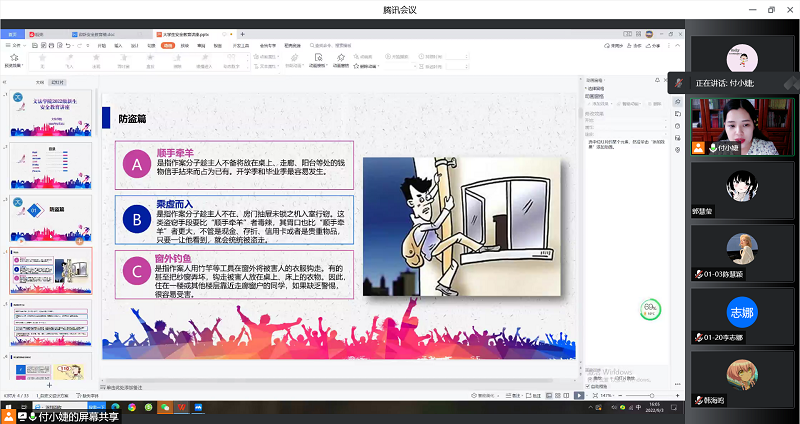Click the muted microphone icon in speaking banner
Screen dimensions: 800x424
pyautogui.click(x=679, y=81)
